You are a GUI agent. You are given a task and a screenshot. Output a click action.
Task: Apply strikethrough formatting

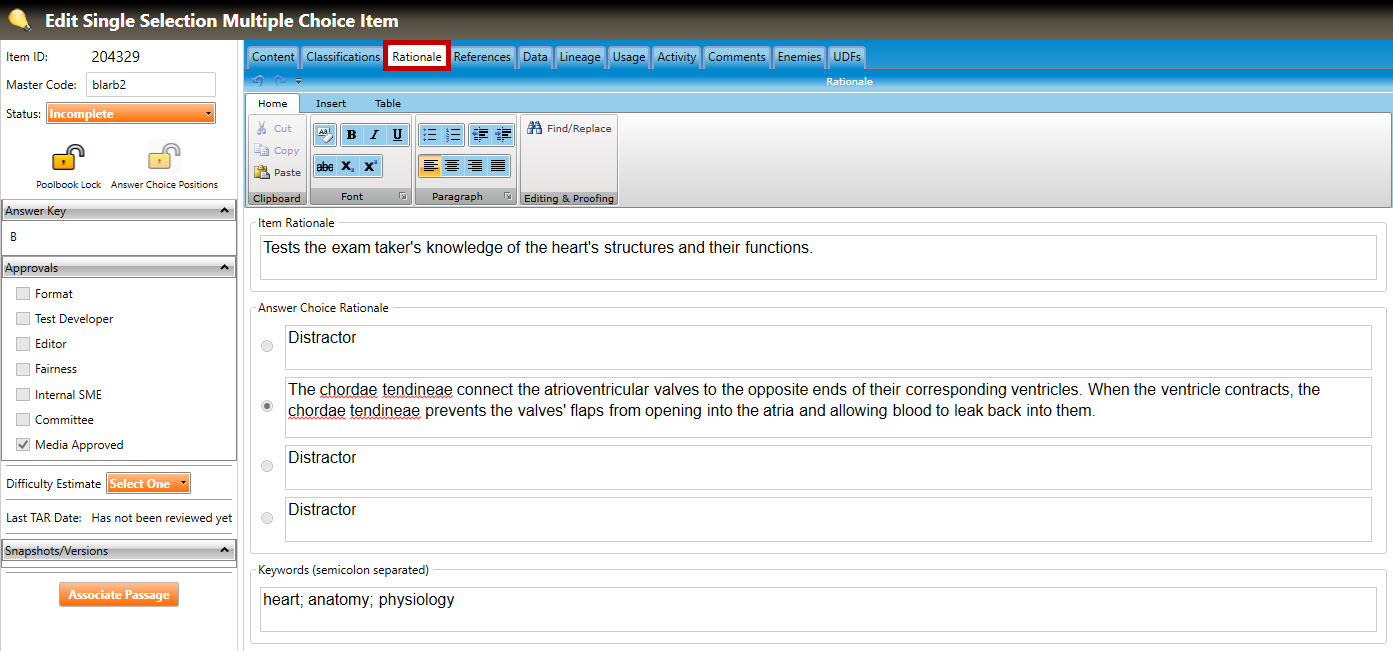tap(325, 167)
